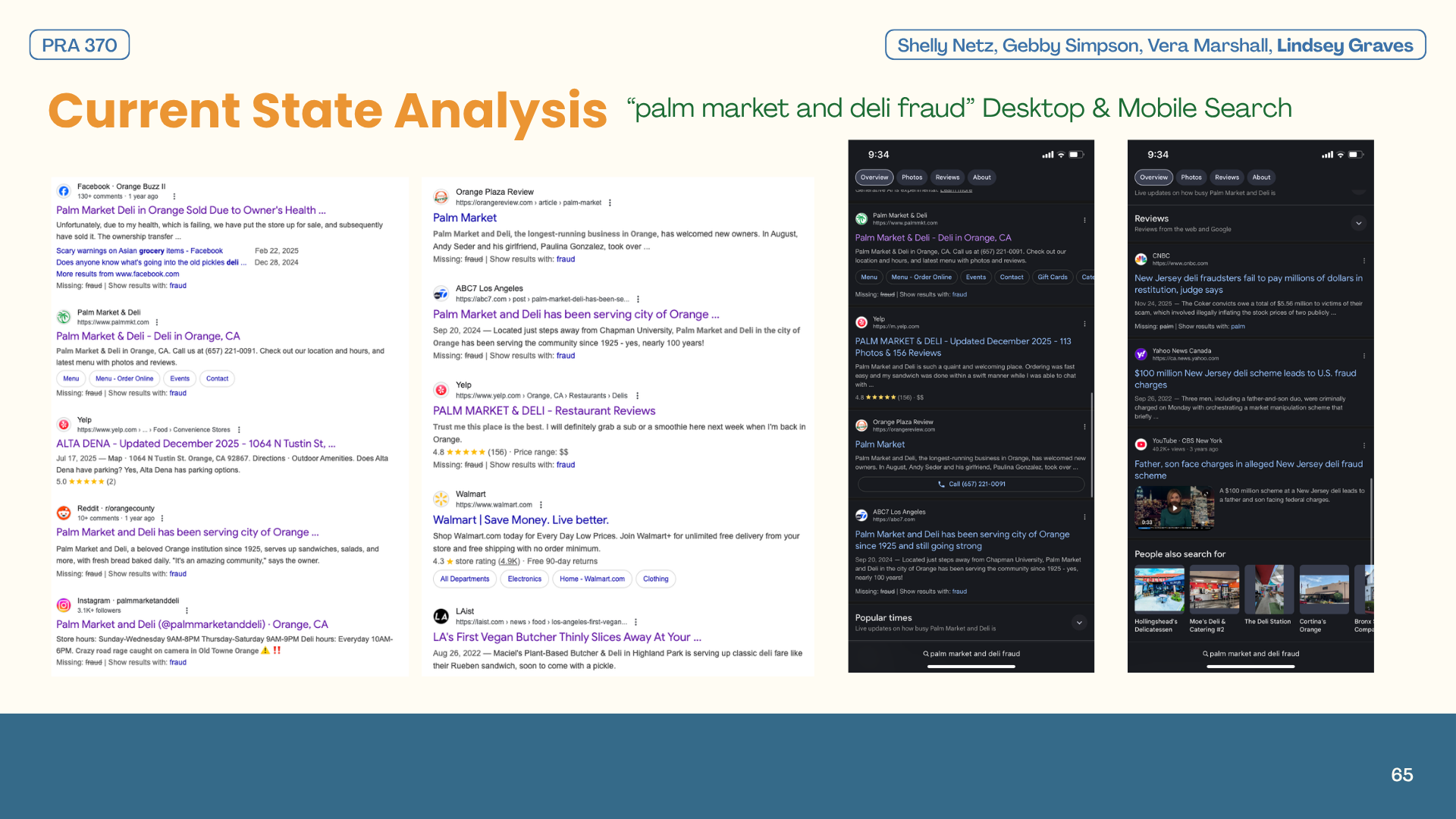
Task: Click the Facebook favicon on the Orange Buzz result
Action: pos(64,191)
